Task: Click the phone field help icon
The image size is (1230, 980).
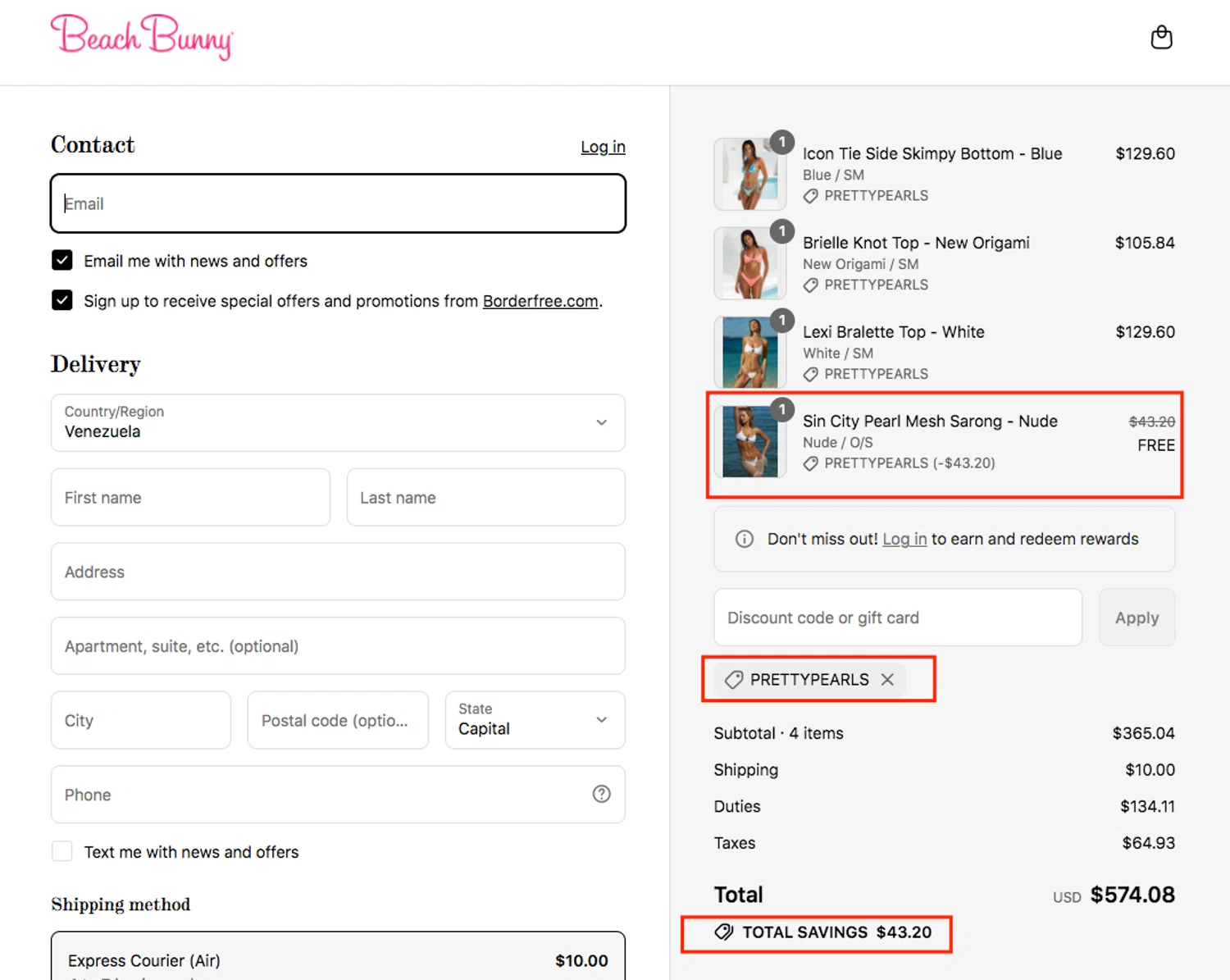Action: tap(601, 794)
